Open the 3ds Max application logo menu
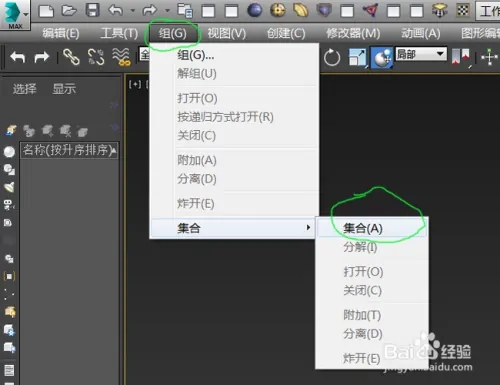The width and height of the screenshot is (500, 385). (x=15, y=15)
